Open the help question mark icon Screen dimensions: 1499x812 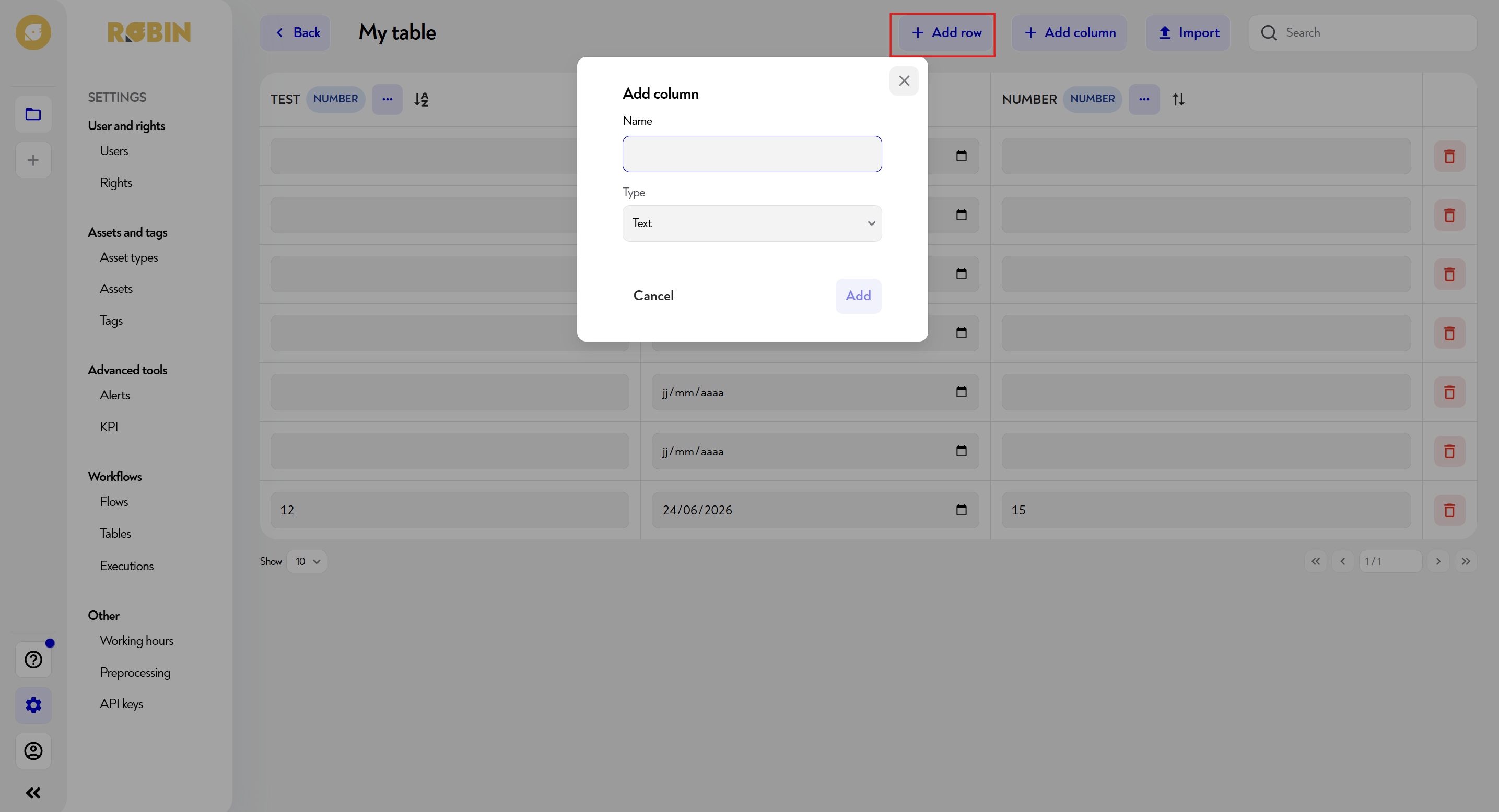point(33,660)
